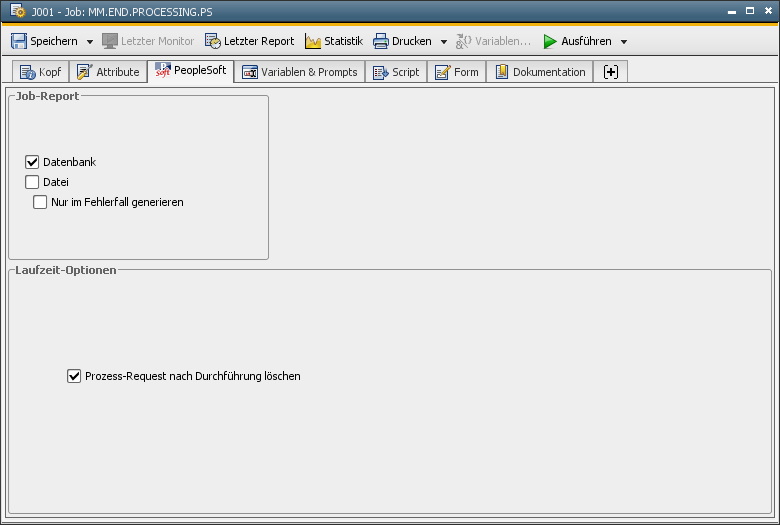
Task: Open the Form tab
Action: 457,72
